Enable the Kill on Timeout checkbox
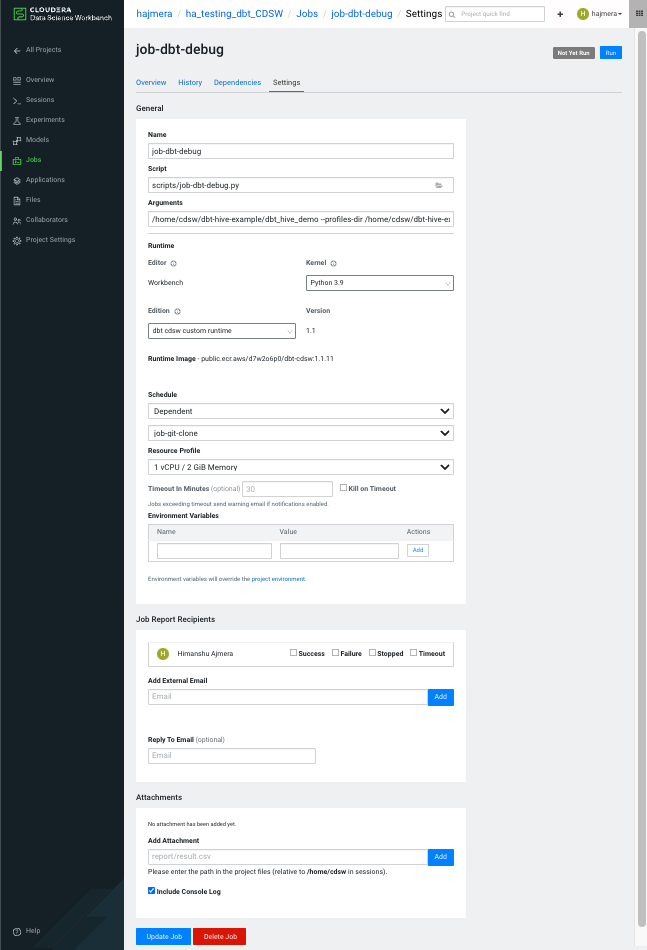 343,488
